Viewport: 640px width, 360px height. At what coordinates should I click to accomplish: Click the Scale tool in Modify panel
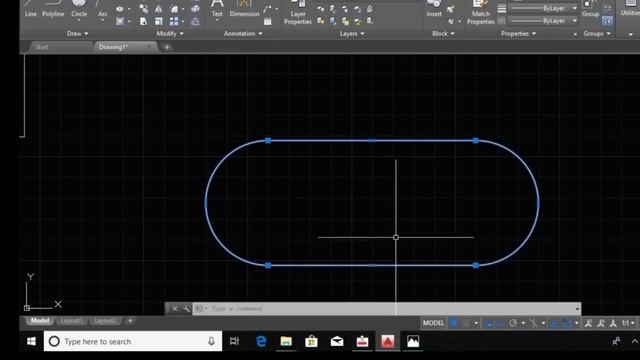tap(158, 21)
